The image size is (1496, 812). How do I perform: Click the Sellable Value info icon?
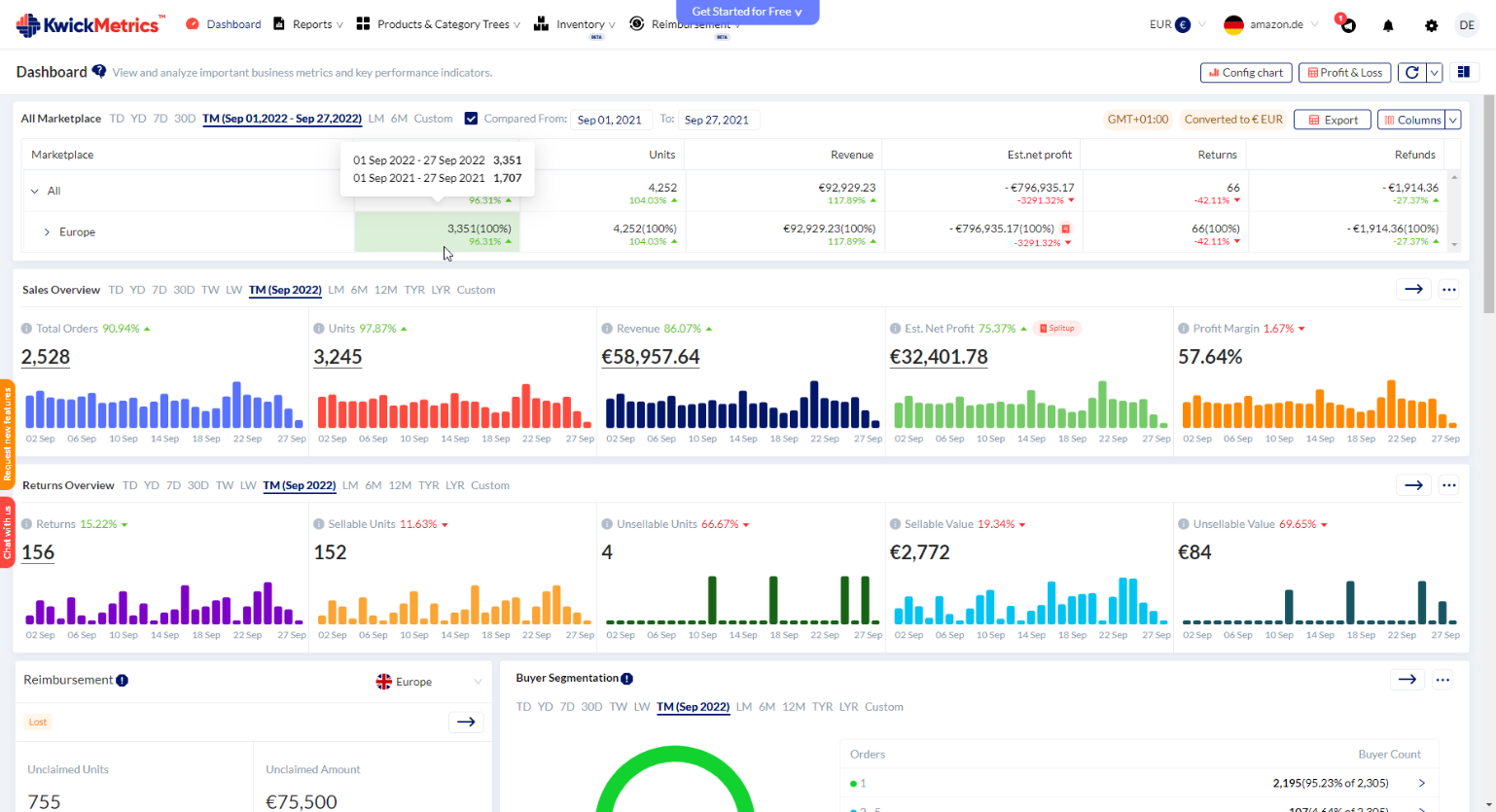pyautogui.click(x=895, y=524)
